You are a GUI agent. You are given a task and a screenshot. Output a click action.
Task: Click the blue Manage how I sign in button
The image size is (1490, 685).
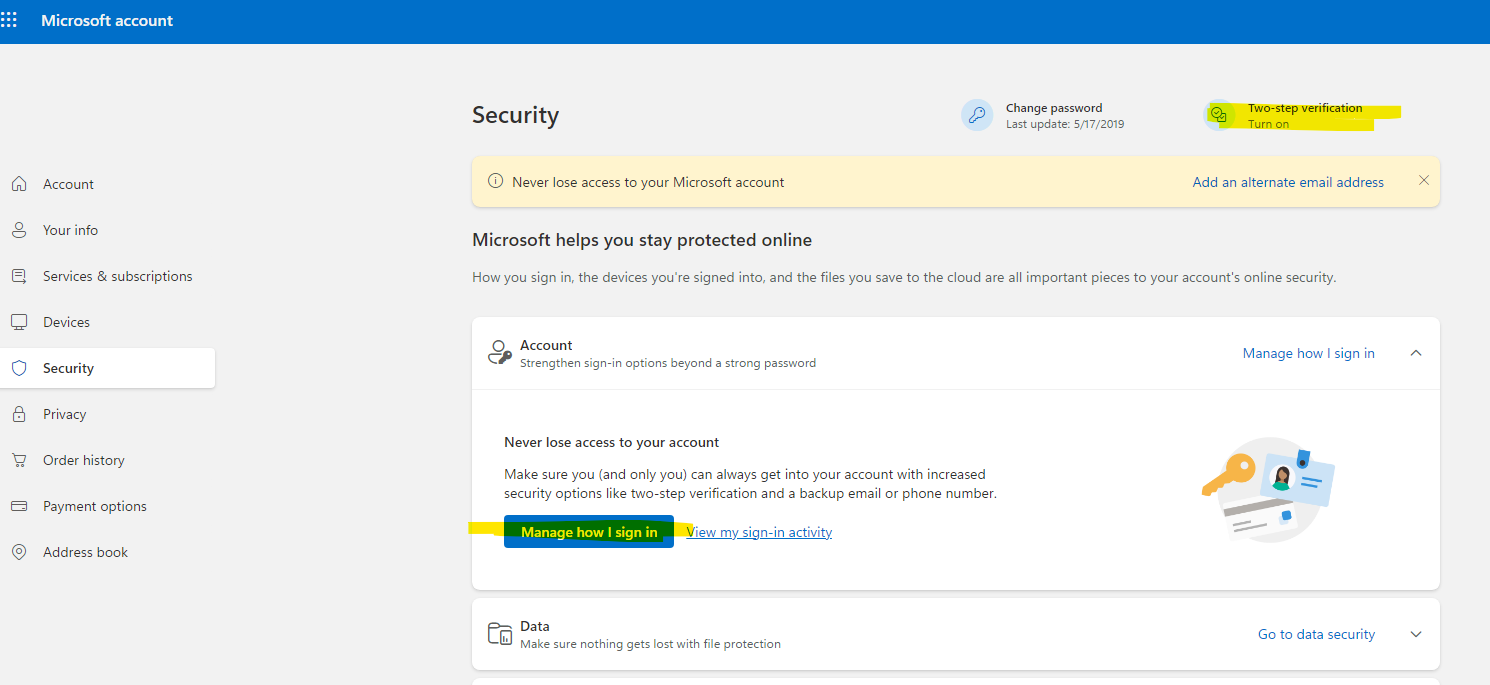[589, 532]
